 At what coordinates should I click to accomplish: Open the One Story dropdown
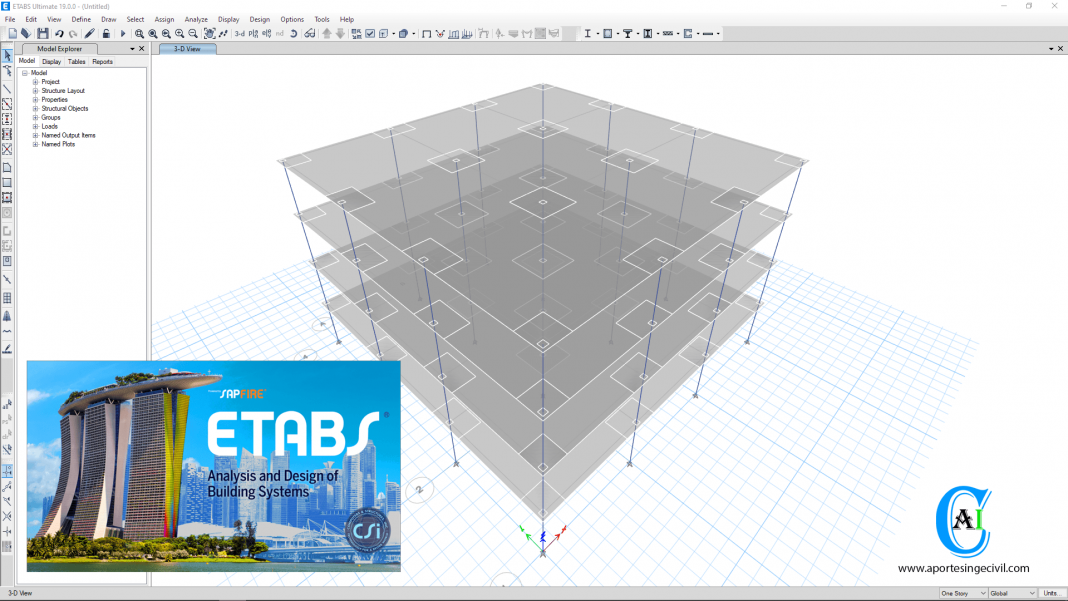pos(962,593)
